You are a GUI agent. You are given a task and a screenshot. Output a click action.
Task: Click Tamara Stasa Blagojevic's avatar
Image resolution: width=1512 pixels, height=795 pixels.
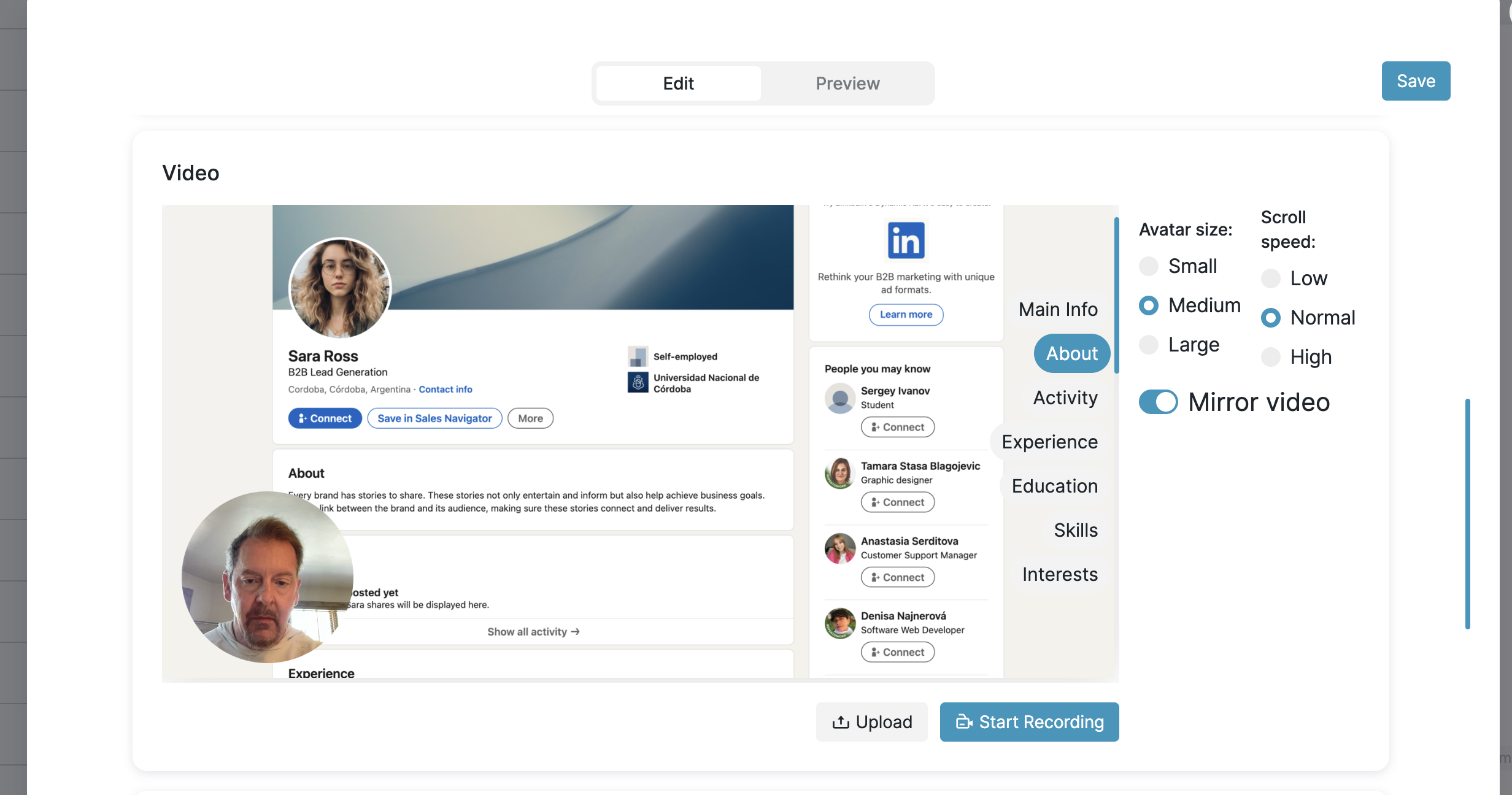click(840, 474)
